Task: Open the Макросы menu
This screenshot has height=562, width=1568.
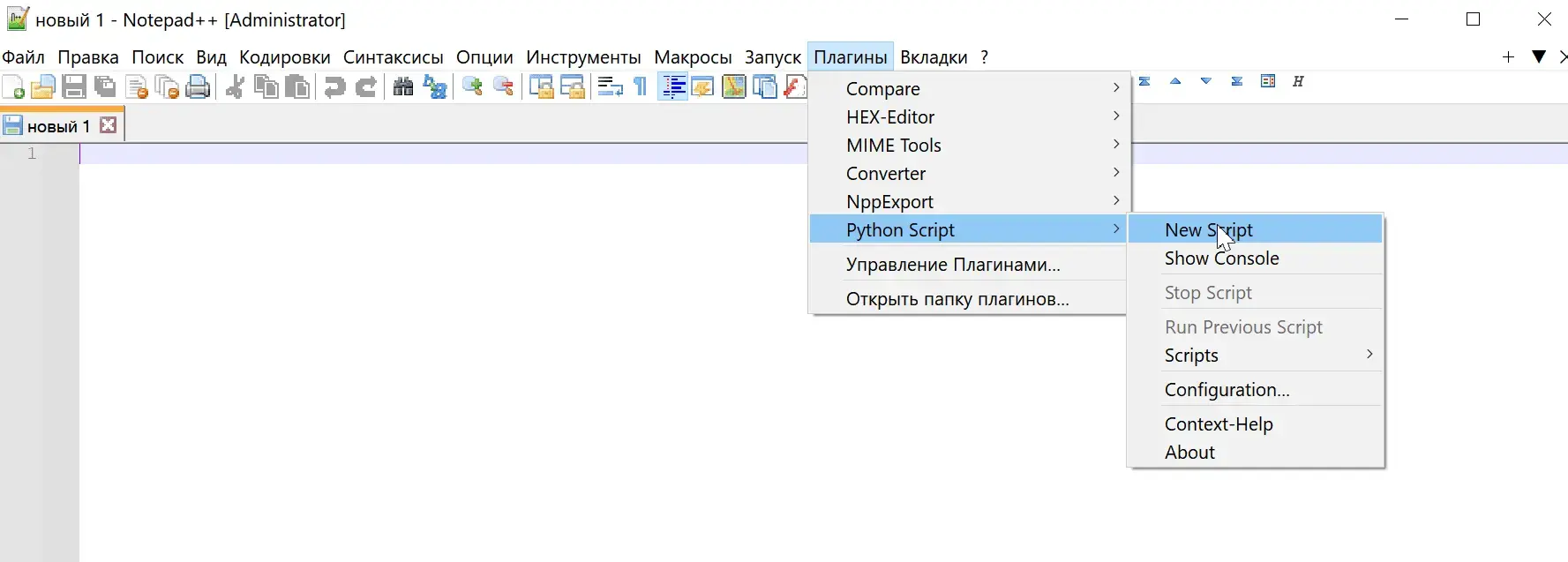Action: (693, 57)
